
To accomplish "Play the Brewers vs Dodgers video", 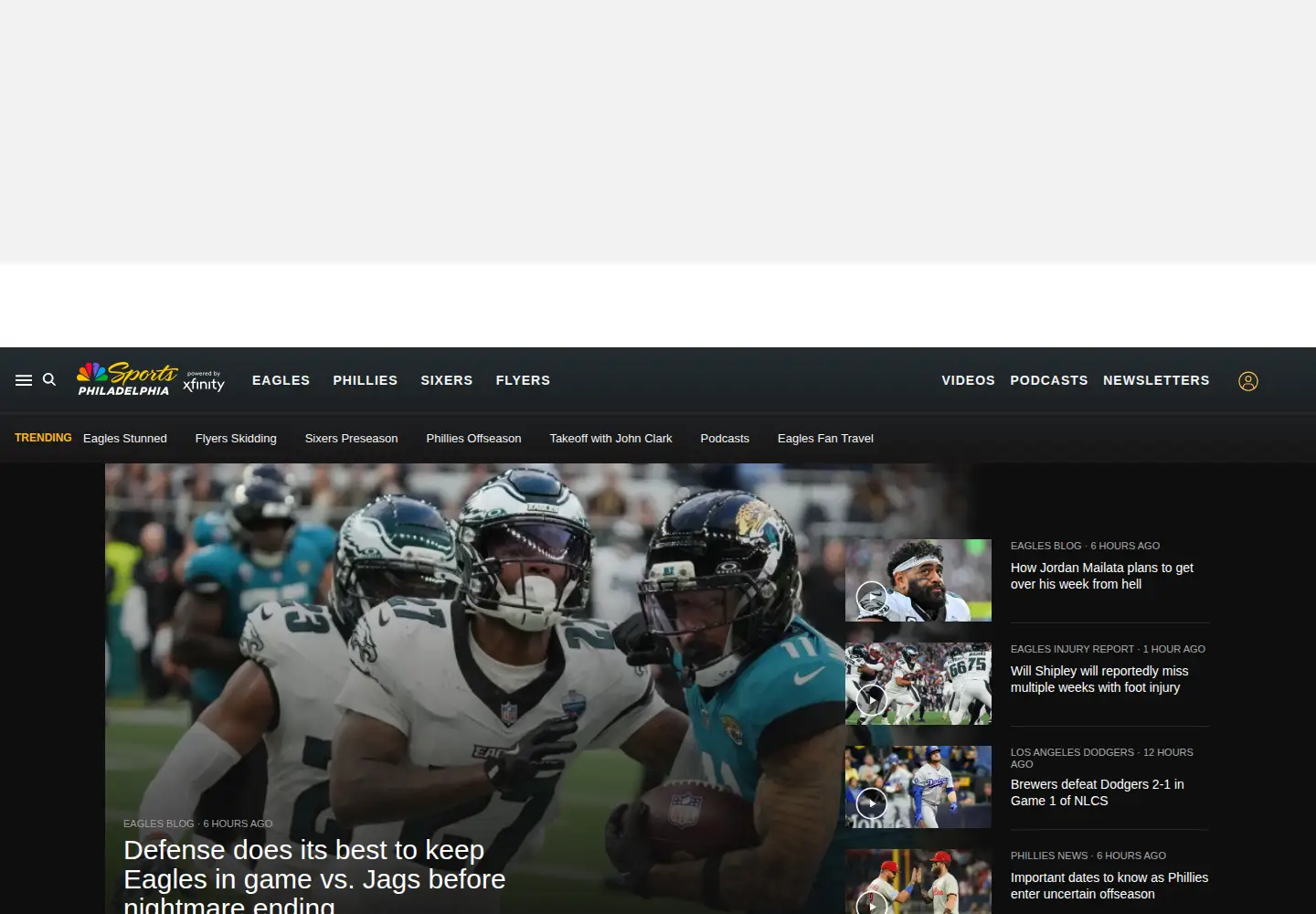I will pyautogui.click(x=918, y=787).
